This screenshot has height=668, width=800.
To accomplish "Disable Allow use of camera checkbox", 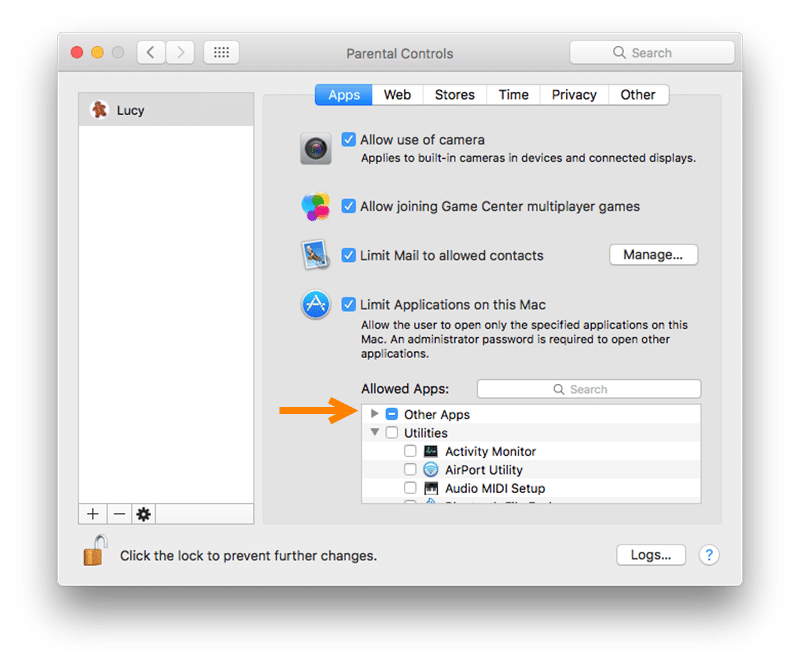I will click(x=349, y=140).
